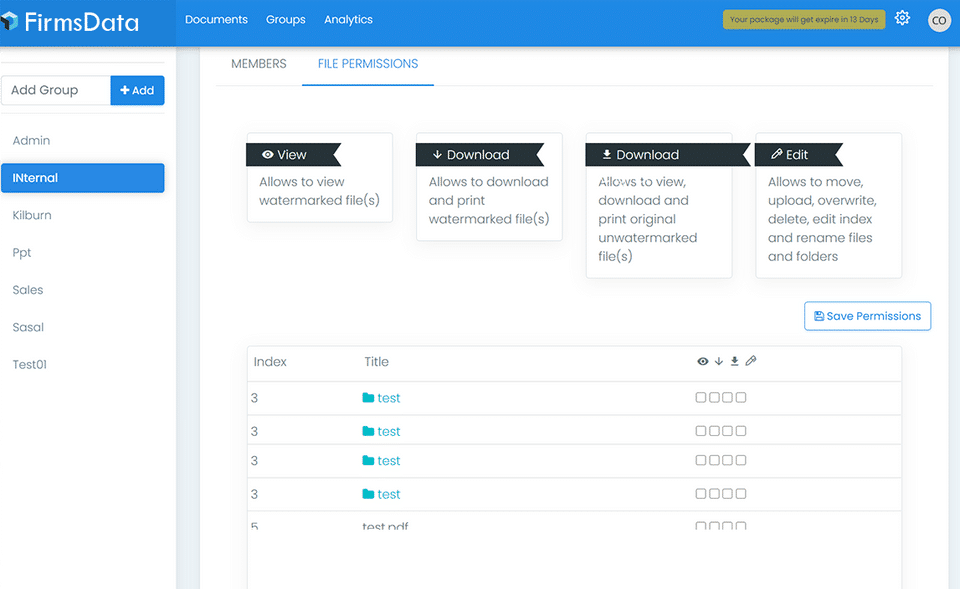
Task: Open the Test01 group
Action: pyautogui.click(x=83, y=364)
